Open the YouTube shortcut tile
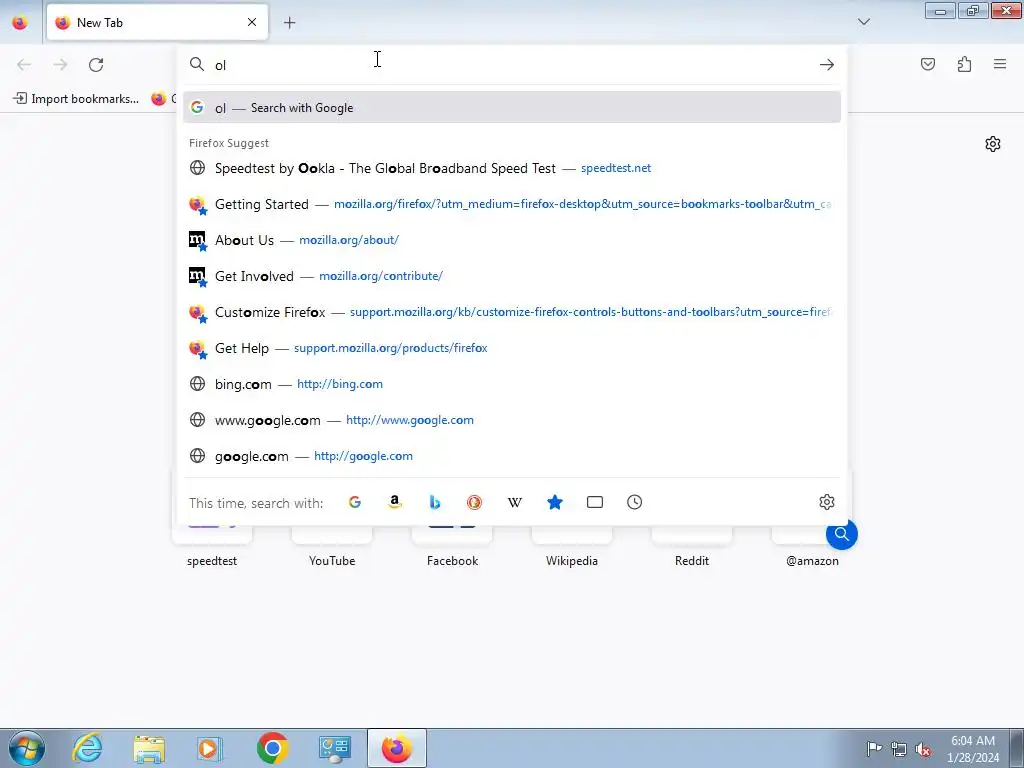The height and width of the screenshot is (768, 1024). 332,547
